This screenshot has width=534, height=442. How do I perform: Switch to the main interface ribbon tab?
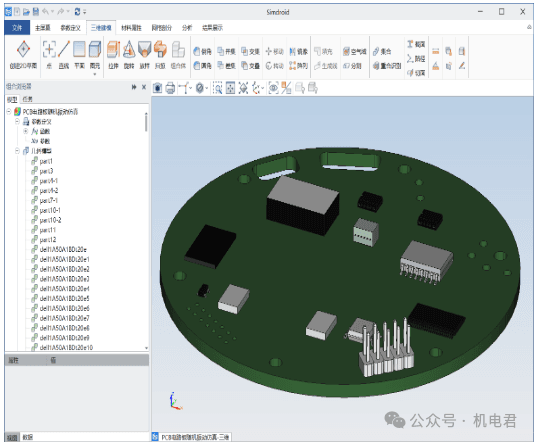pyautogui.click(x=43, y=28)
